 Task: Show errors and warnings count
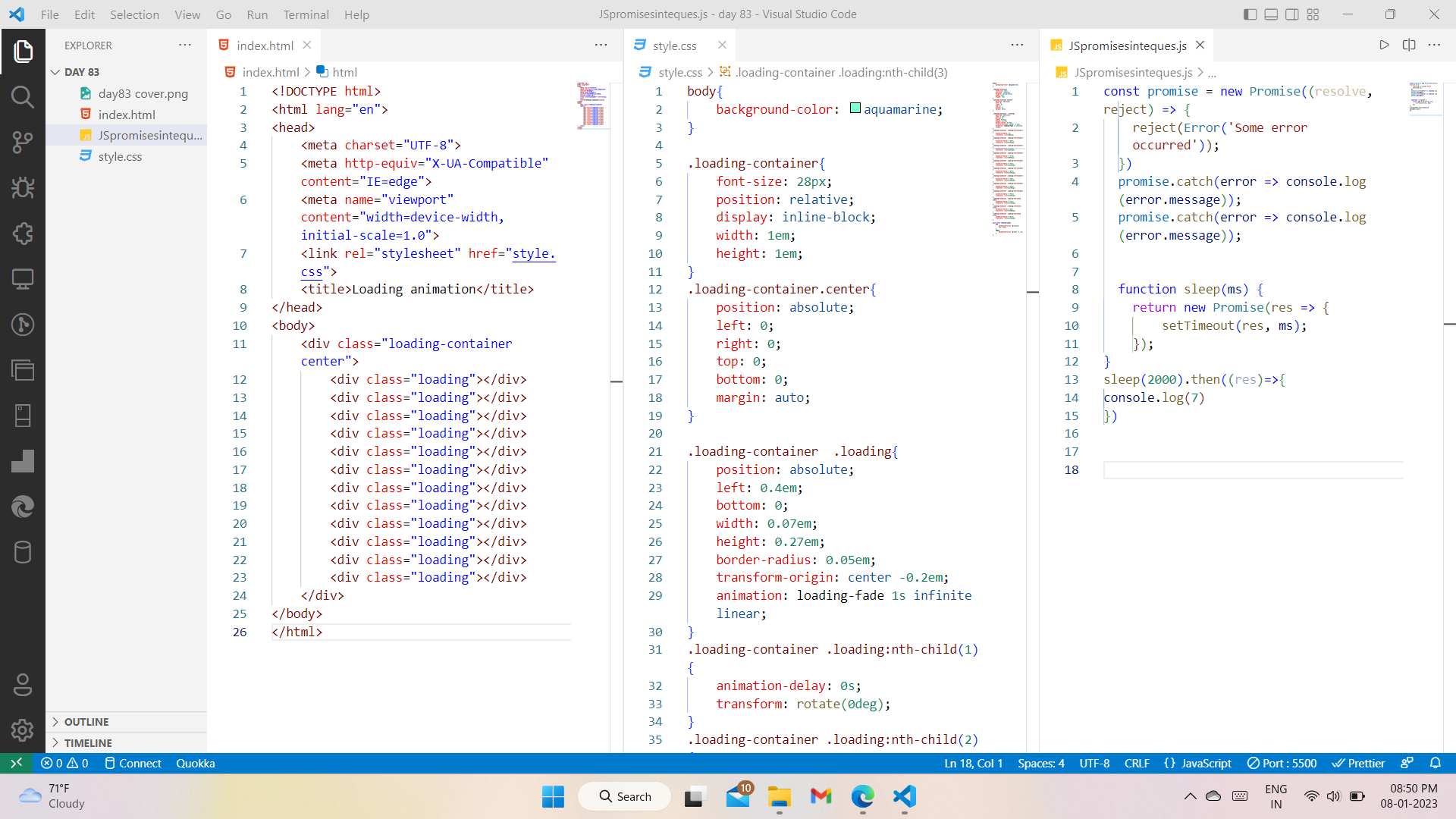tap(64, 763)
